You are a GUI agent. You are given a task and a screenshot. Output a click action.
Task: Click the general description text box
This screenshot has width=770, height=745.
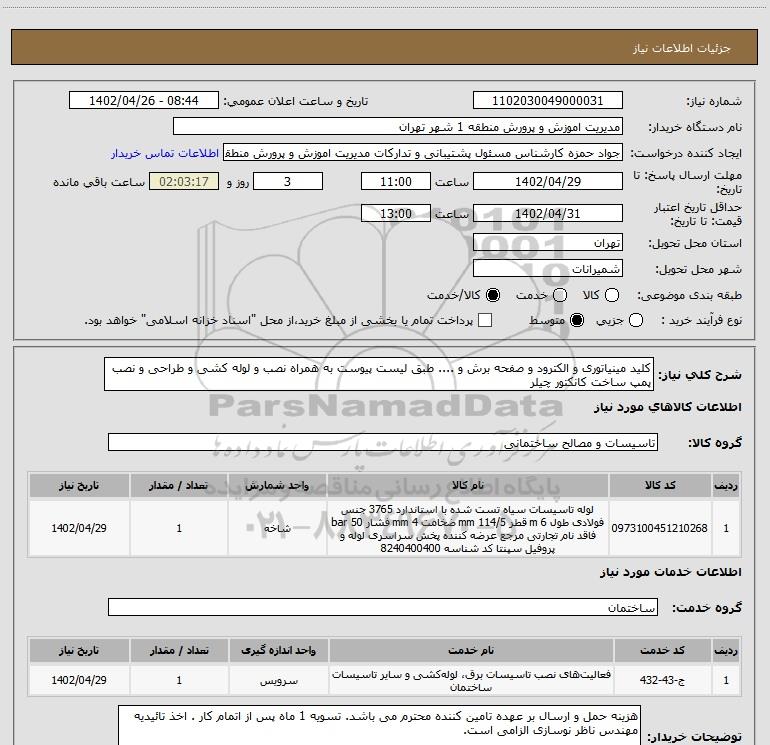(x=379, y=375)
